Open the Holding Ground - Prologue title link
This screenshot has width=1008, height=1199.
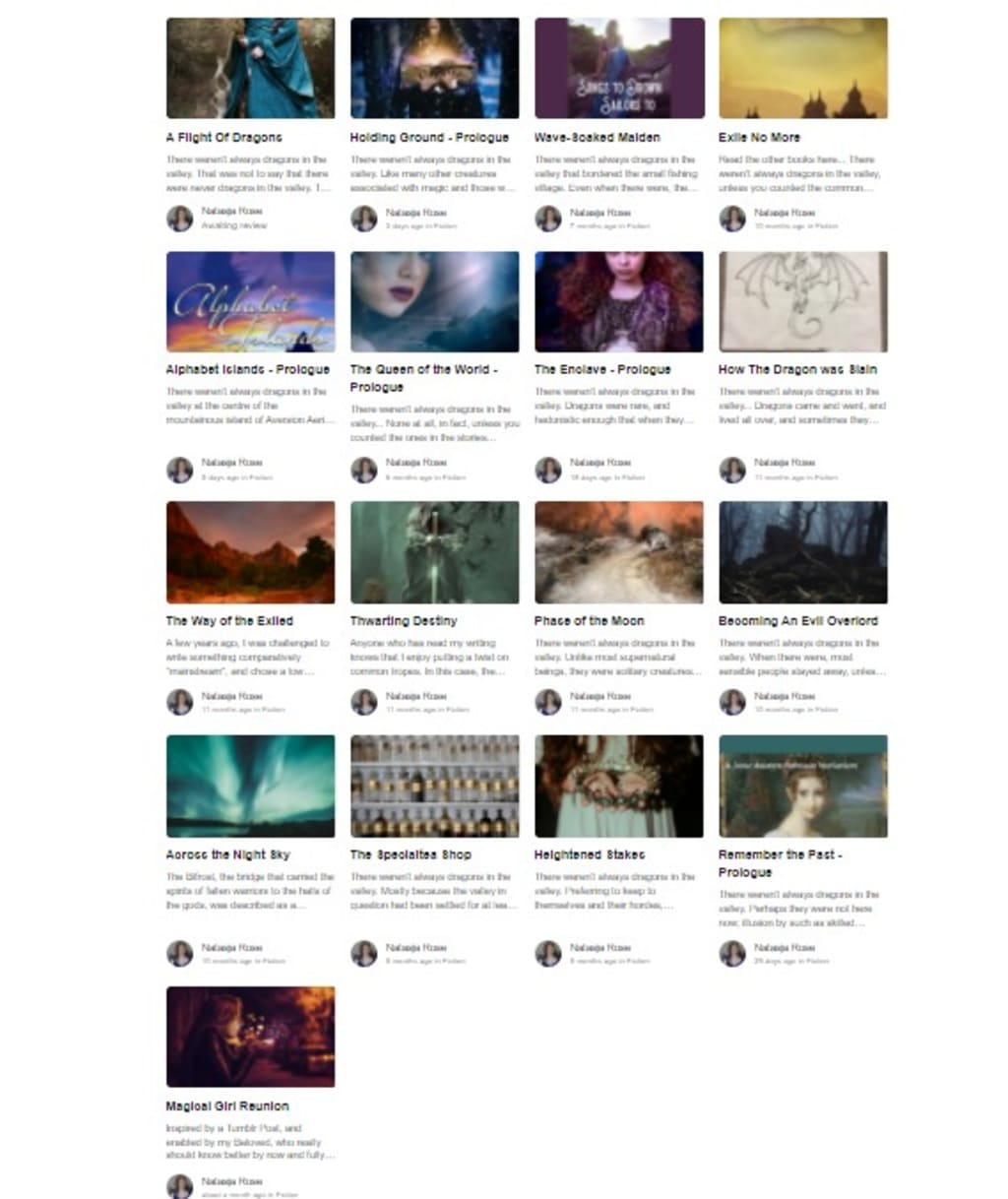coord(429,138)
